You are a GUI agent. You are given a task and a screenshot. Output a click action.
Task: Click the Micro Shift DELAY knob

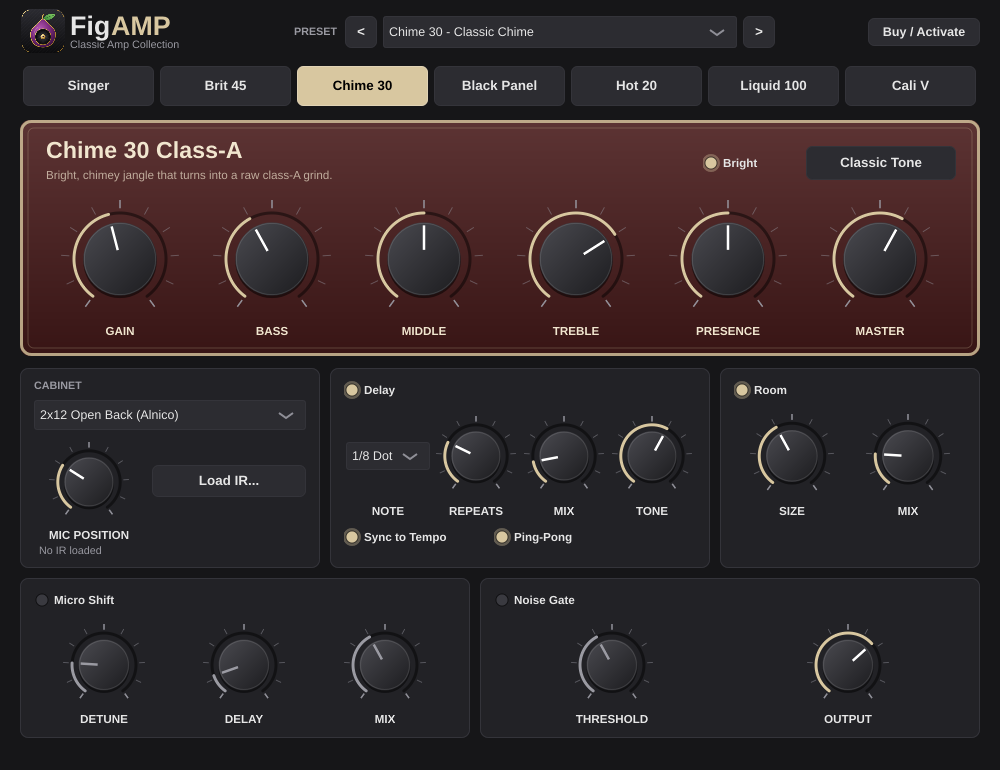tap(244, 665)
